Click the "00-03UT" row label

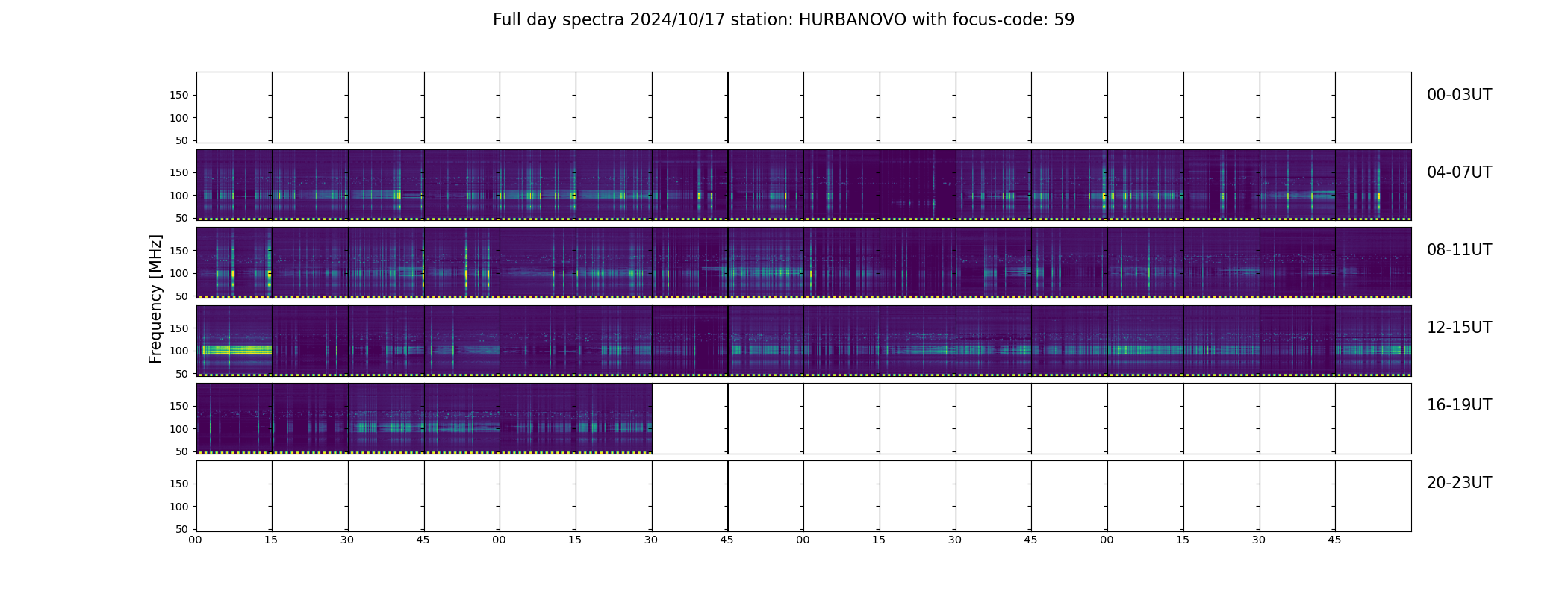click(x=1459, y=95)
